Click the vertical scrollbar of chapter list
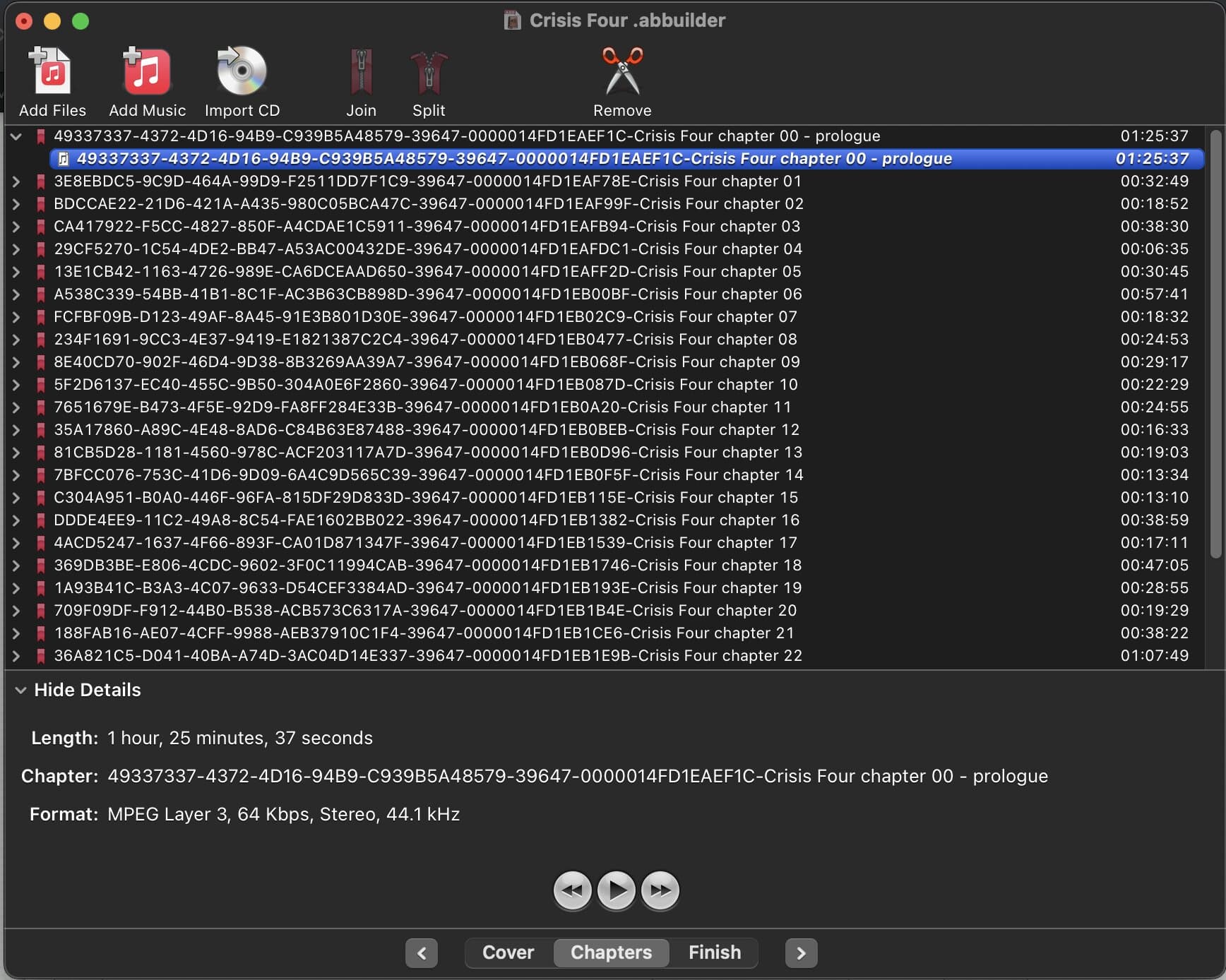Viewport: 1226px width, 980px height. click(1215, 344)
